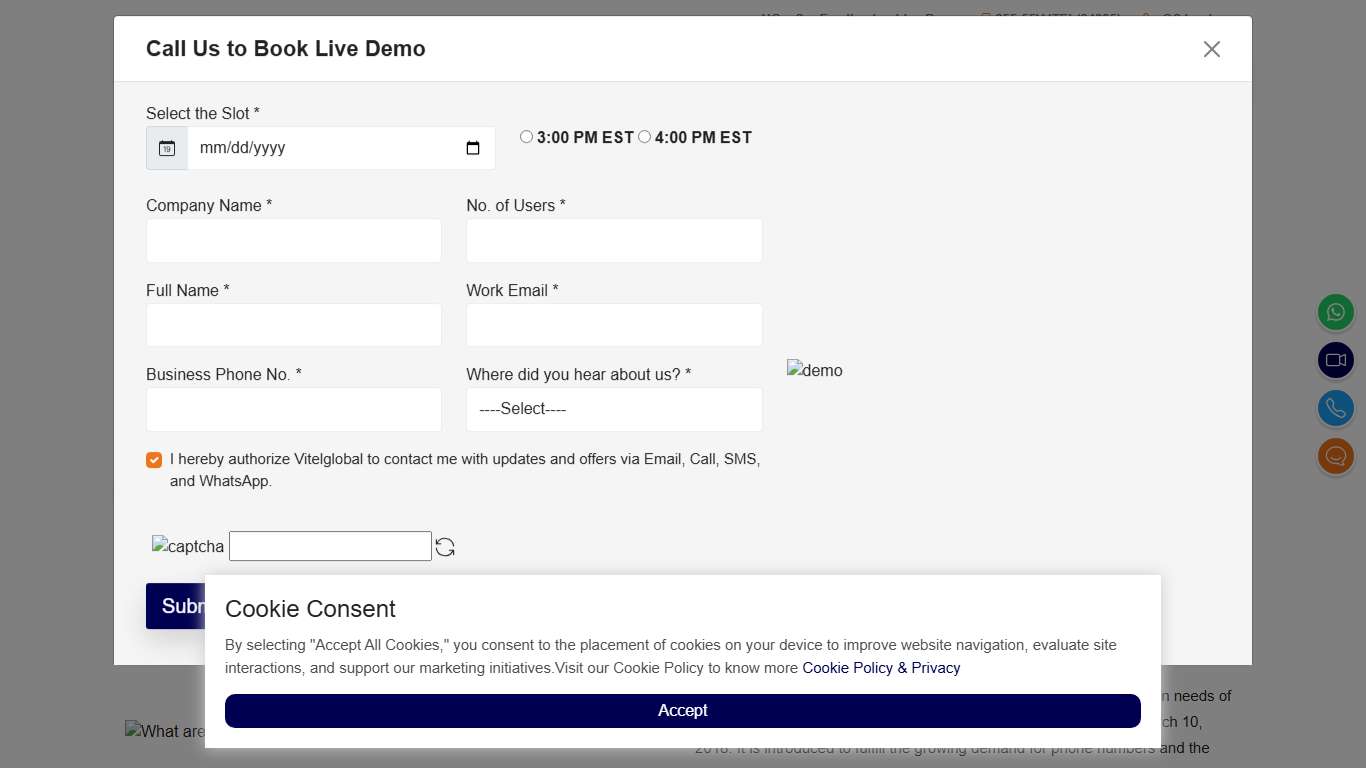Viewport: 1366px width, 768px height.
Task: Expand 'Where did you hear about us' dropdown
Action: 614,409
